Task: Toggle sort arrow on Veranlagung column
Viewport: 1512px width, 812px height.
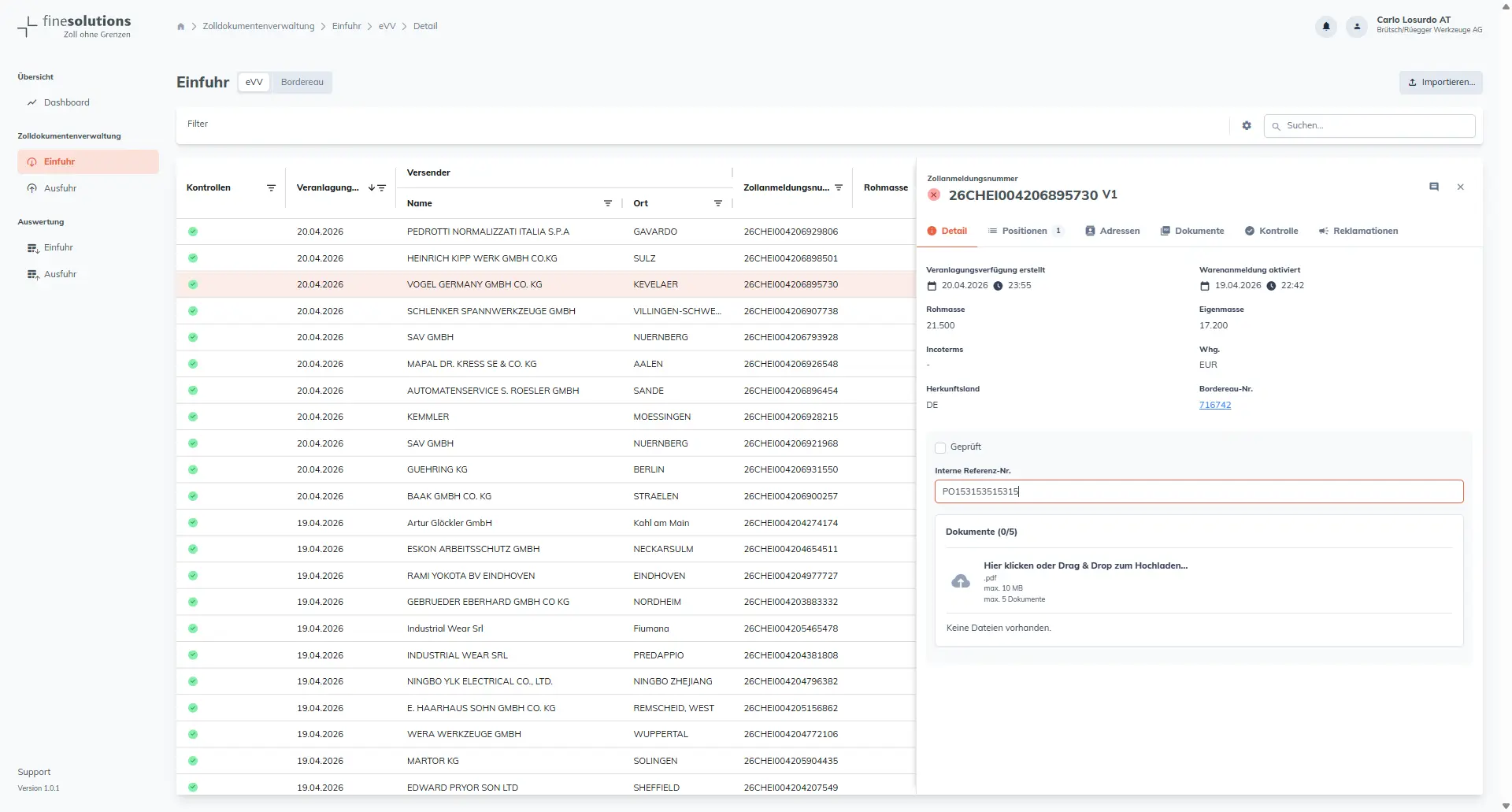Action: point(372,187)
